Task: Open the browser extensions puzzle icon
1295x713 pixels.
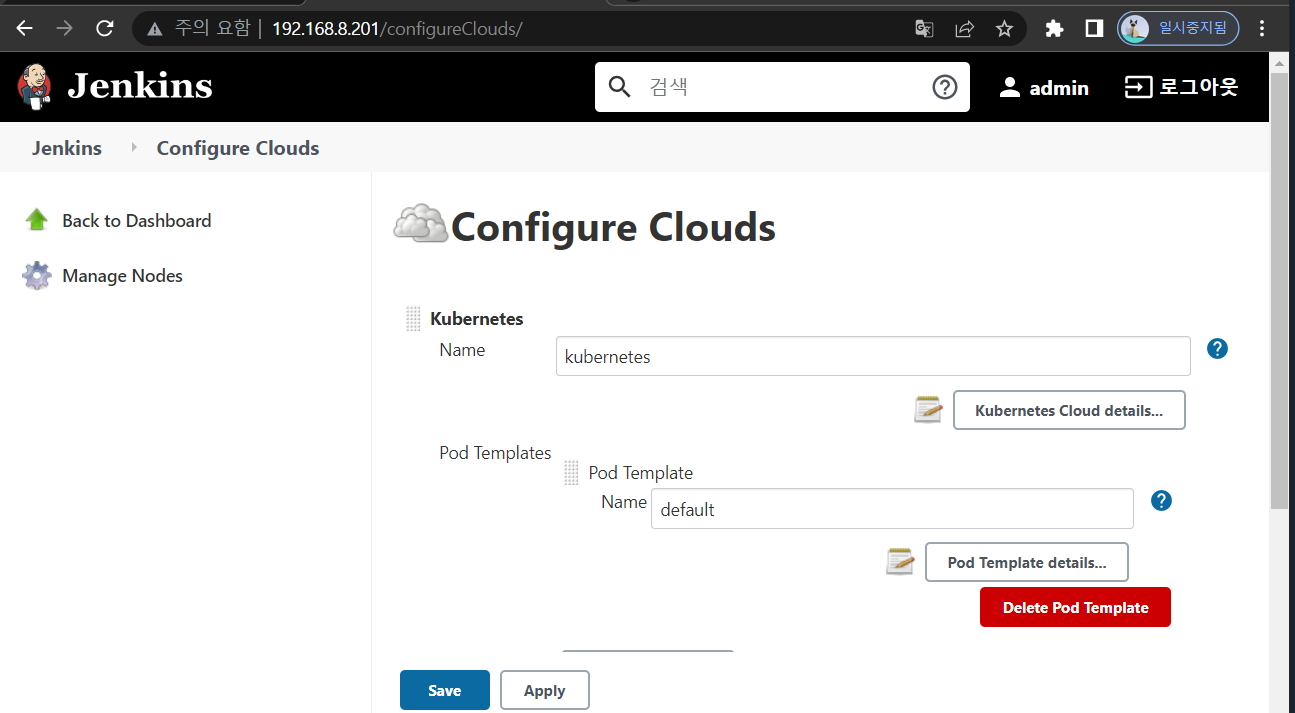Action: click(x=1054, y=29)
